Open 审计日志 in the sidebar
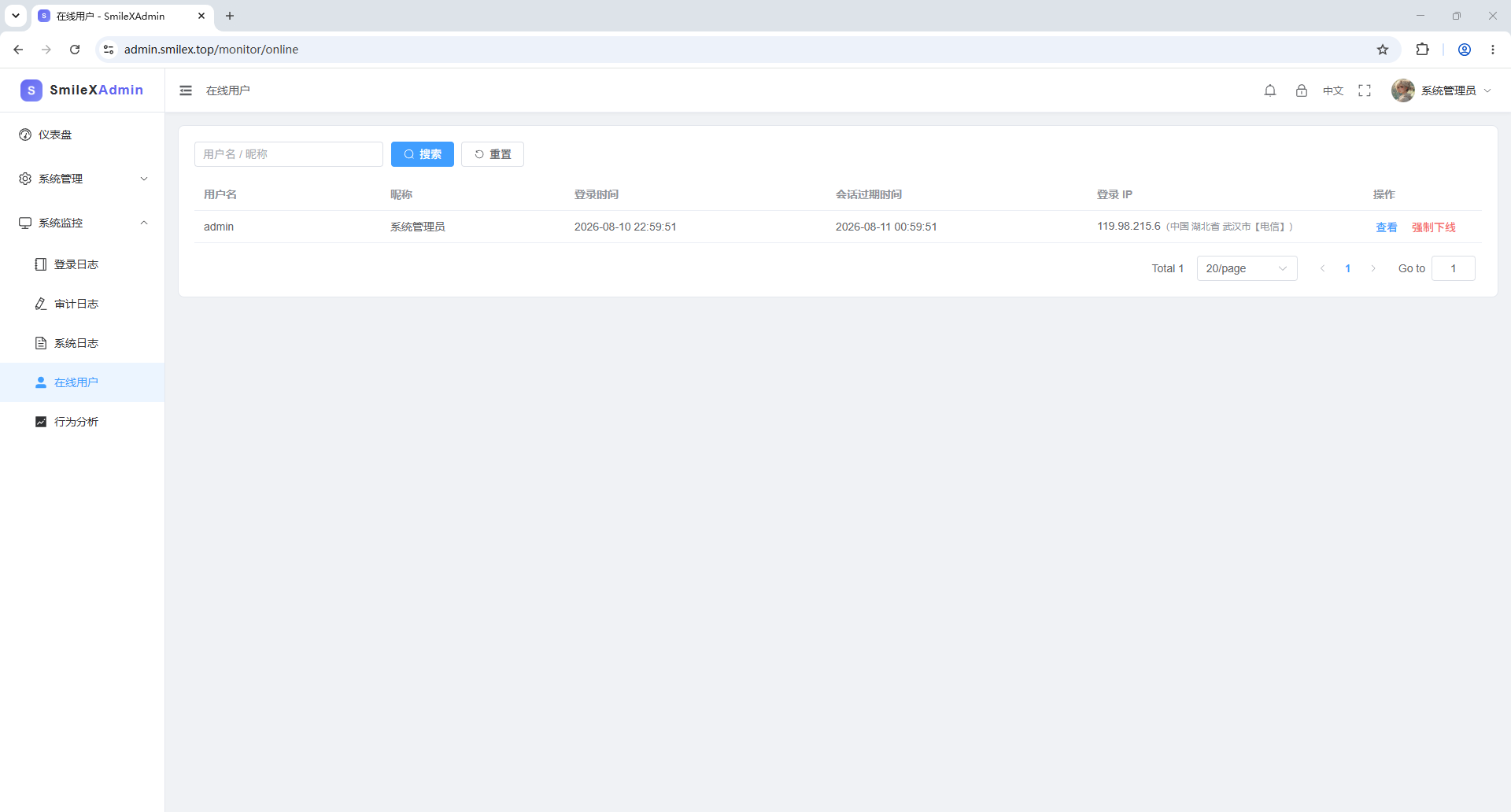 click(82, 304)
